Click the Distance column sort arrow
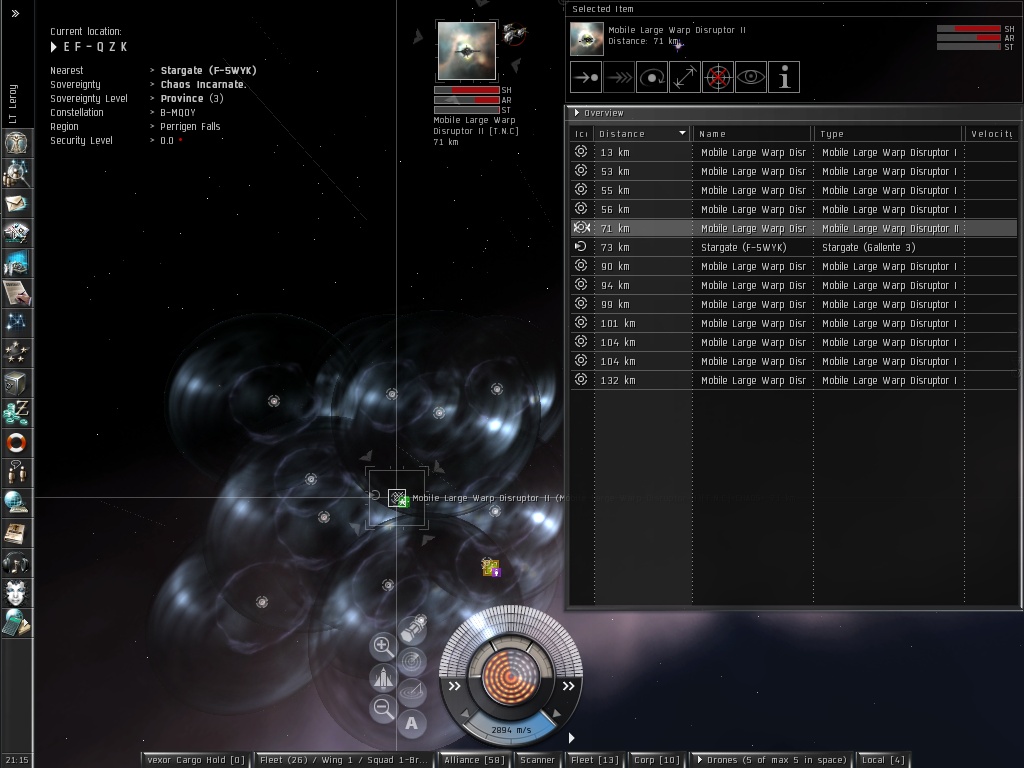Viewport: 1024px width, 768px height. [682, 133]
